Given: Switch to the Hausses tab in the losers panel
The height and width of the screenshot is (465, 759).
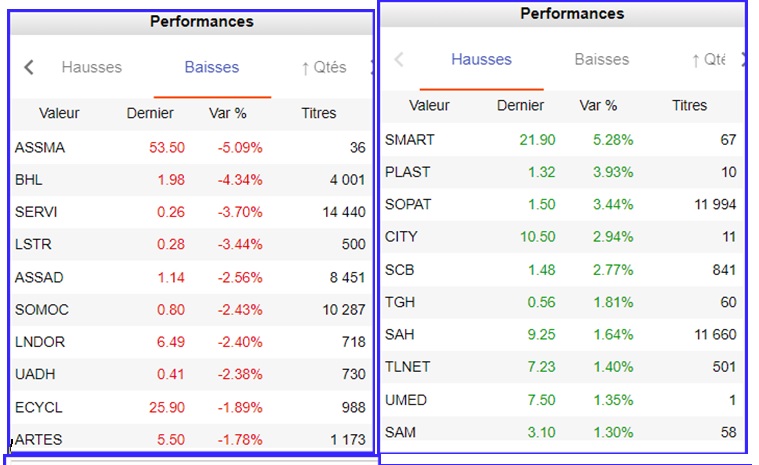Looking at the screenshot, I should click(x=92, y=68).
